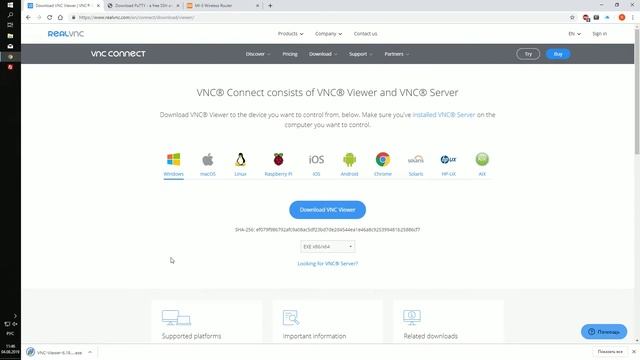The image size is (640, 360).
Task: Open the EXE x86/x64 format dropdown
Action: 328,247
